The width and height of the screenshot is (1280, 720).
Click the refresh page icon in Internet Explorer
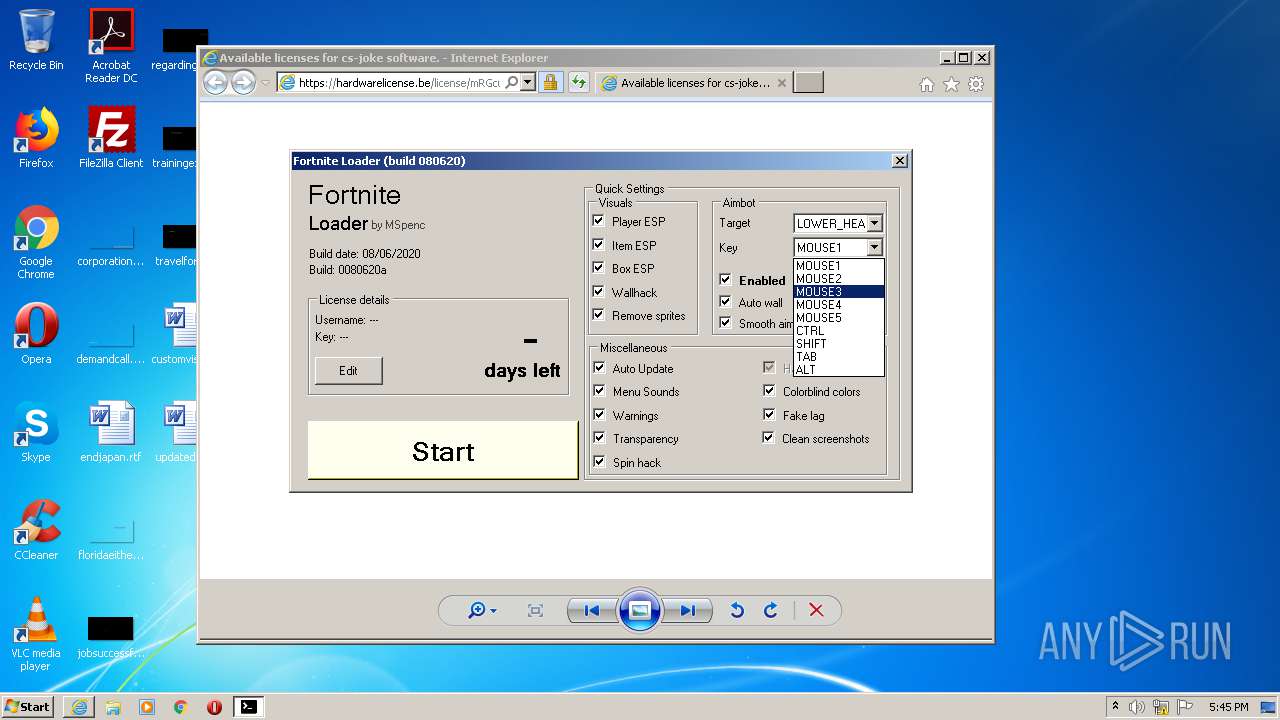pyautogui.click(x=578, y=83)
